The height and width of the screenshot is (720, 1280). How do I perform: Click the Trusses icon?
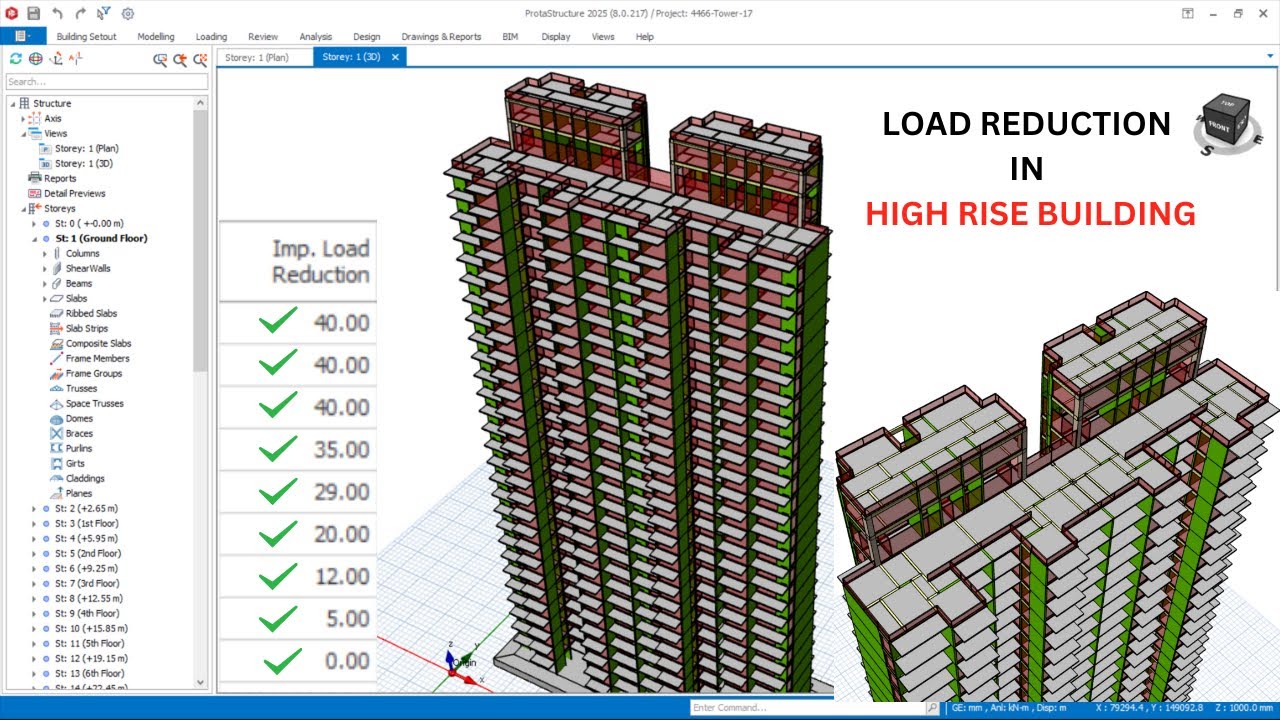click(57, 388)
